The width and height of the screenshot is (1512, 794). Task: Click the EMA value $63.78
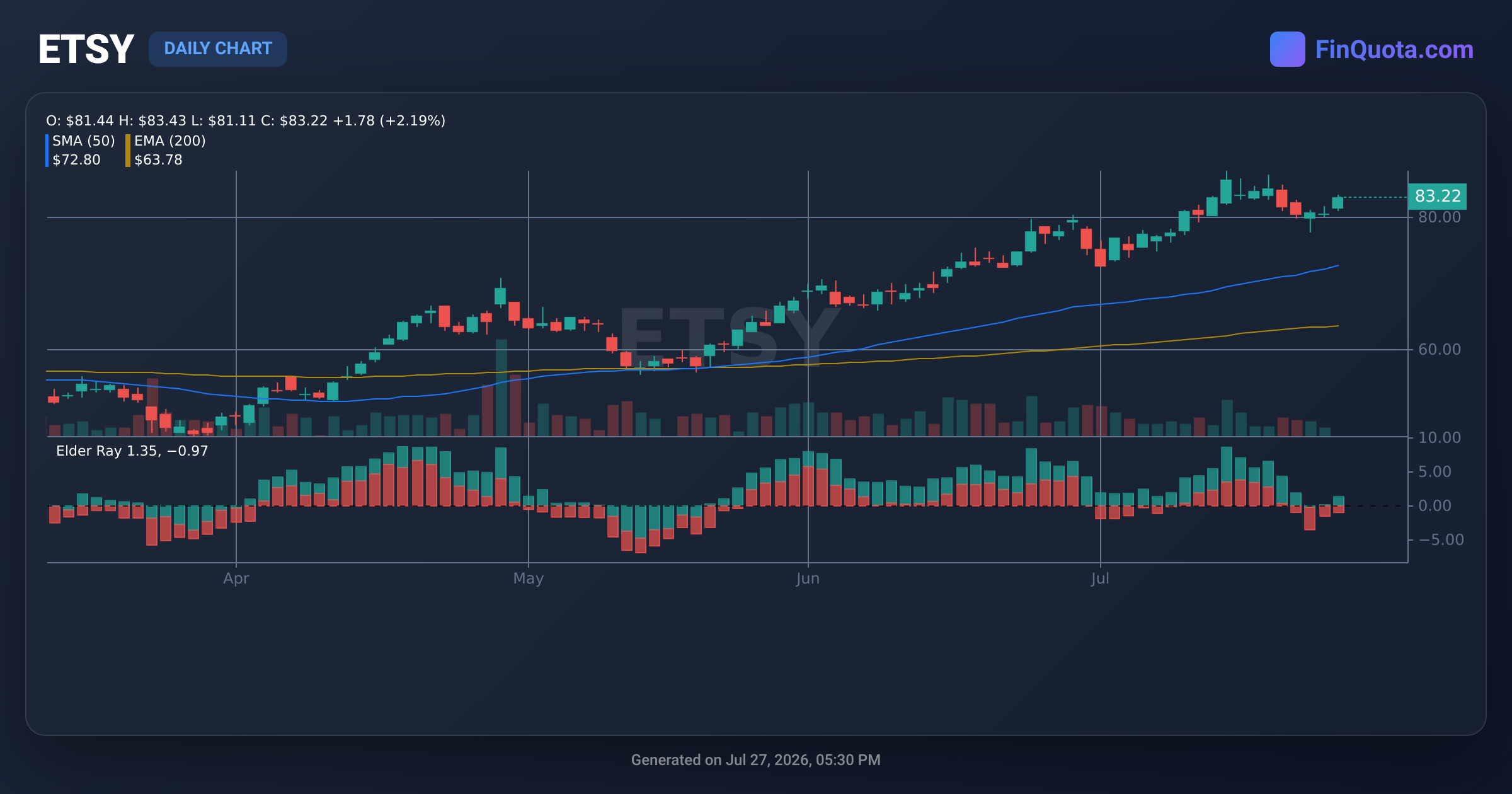click(158, 160)
